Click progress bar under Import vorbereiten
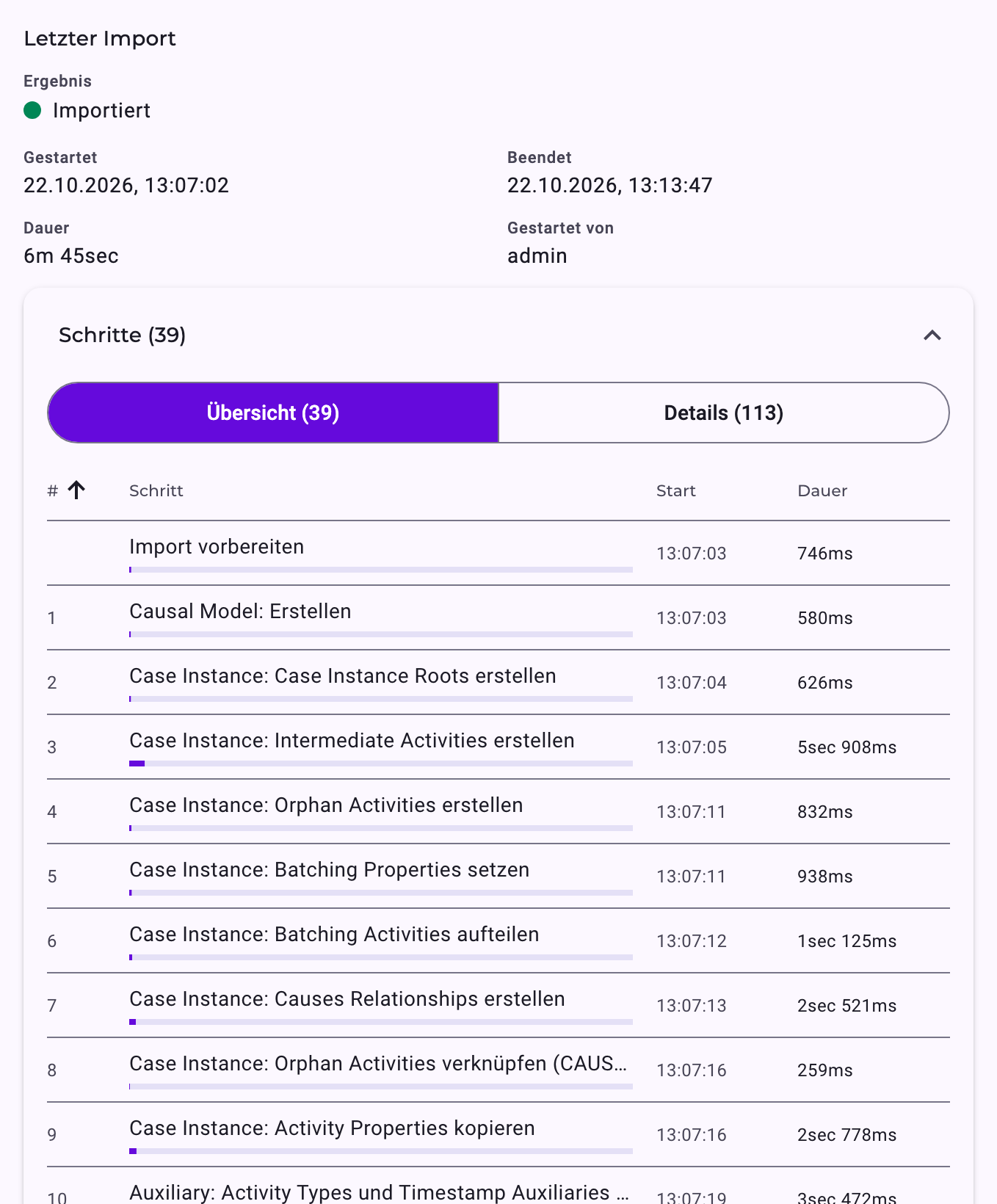 (x=381, y=570)
